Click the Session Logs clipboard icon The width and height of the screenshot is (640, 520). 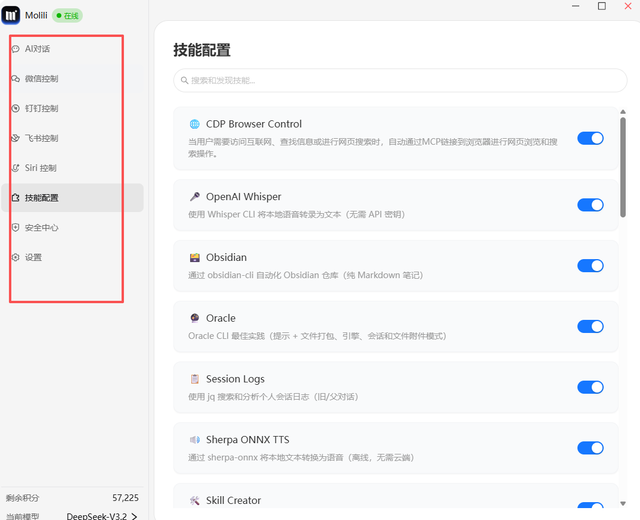pyautogui.click(x=195, y=379)
